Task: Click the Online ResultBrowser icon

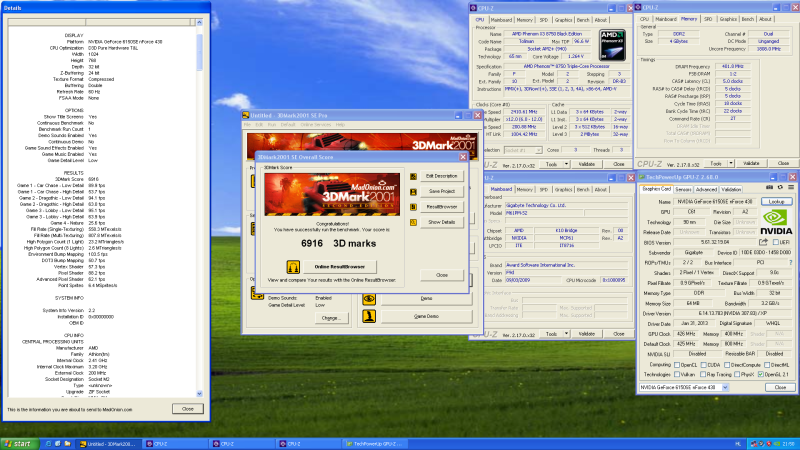Action: [x=294, y=267]
